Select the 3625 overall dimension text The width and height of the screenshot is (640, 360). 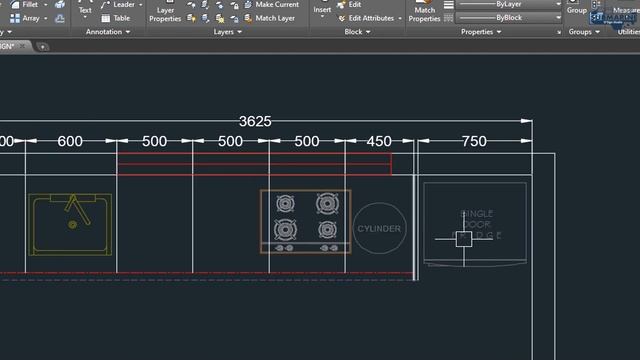(x=255, y=121)
